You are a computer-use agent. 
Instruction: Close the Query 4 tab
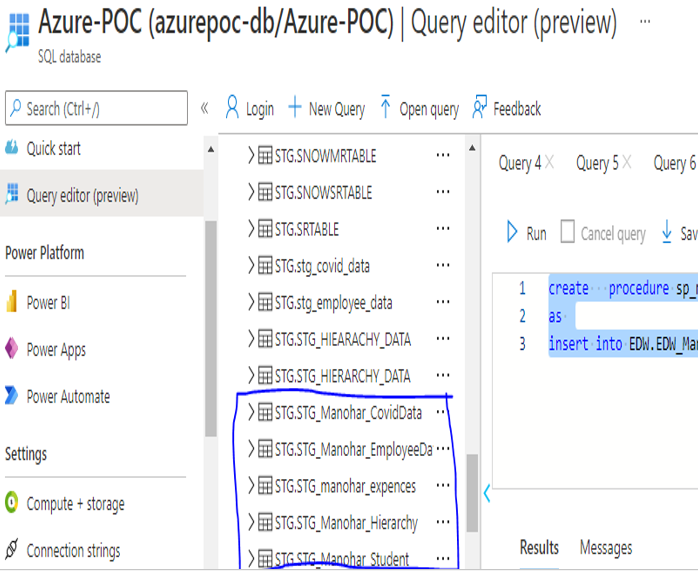click(549, 162)
